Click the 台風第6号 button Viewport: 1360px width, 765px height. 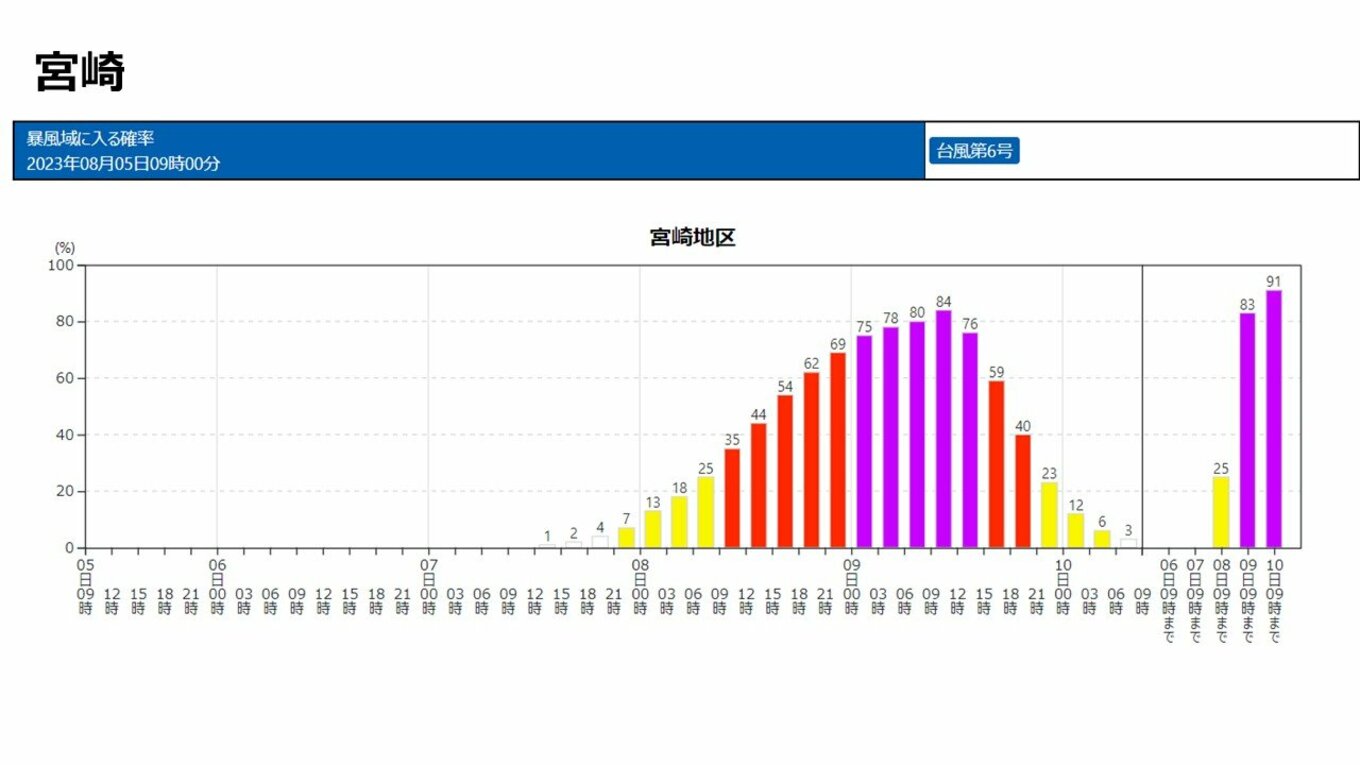click(x=973, y=152)
